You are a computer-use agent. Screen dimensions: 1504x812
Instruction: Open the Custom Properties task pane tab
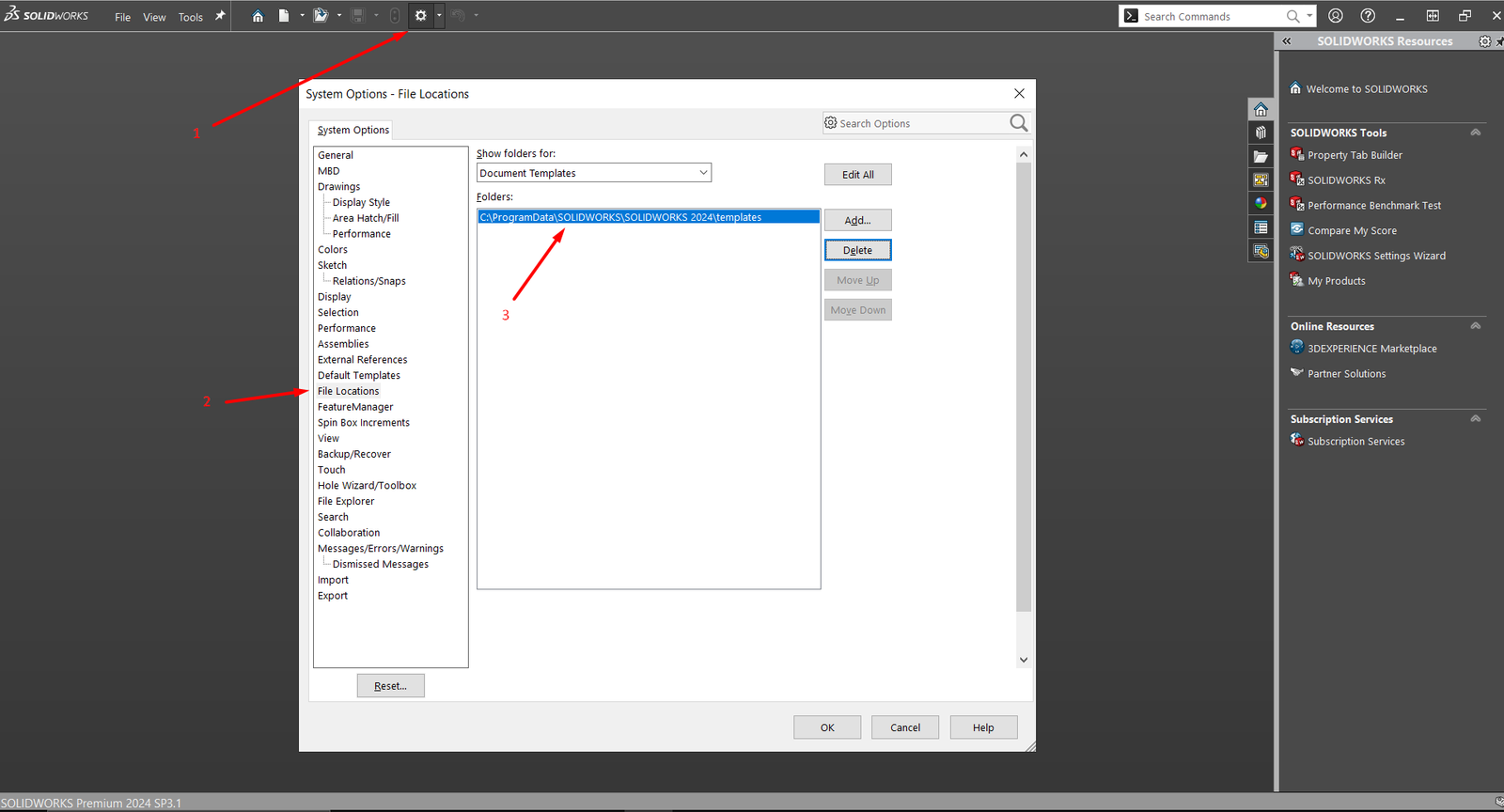point(1261,227)
